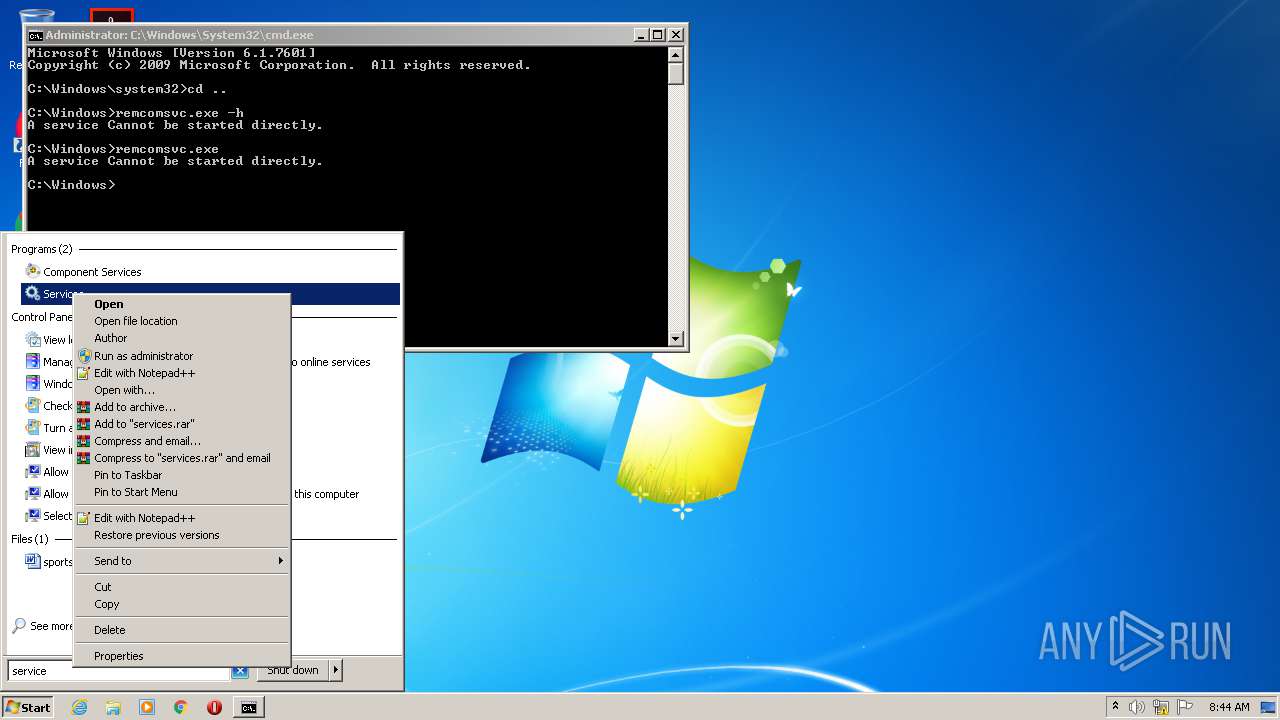This screenshot has height=720, width=1280.
Task: Open Internet Explorer from the taskbar
Action: pyautogui.click(x=80, y=707)
